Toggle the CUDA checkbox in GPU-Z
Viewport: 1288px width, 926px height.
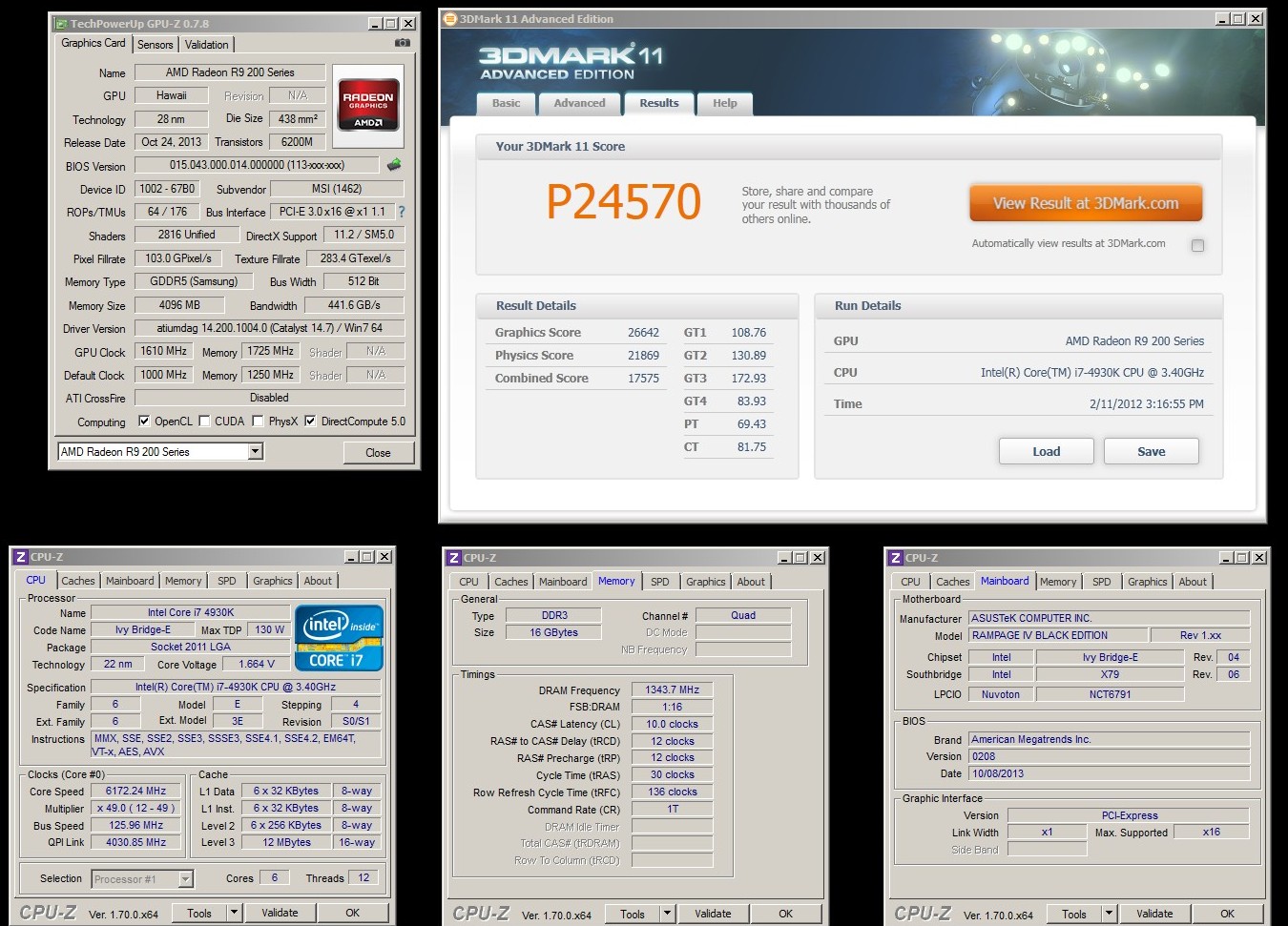click(204, 421)
